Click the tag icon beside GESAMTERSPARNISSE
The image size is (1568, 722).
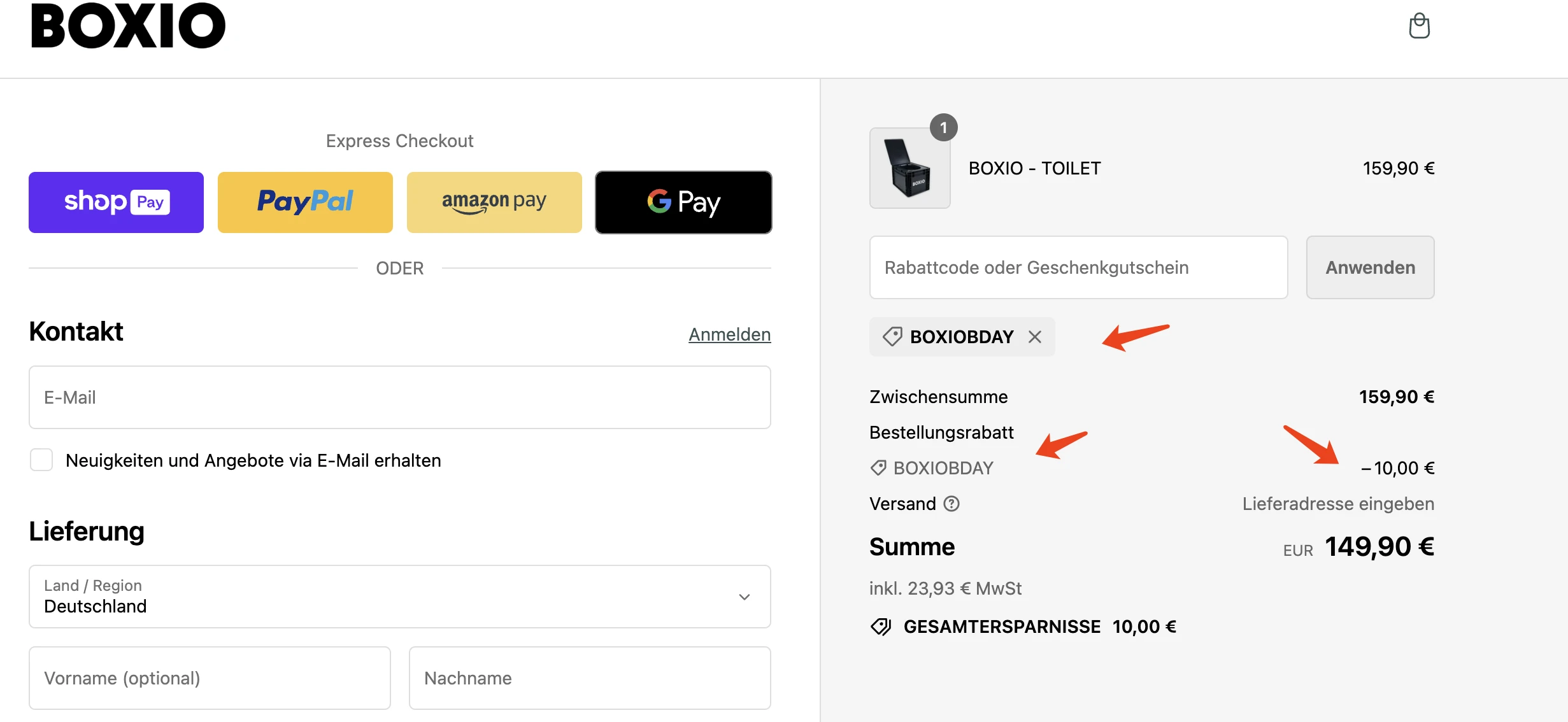pos(881,627)
